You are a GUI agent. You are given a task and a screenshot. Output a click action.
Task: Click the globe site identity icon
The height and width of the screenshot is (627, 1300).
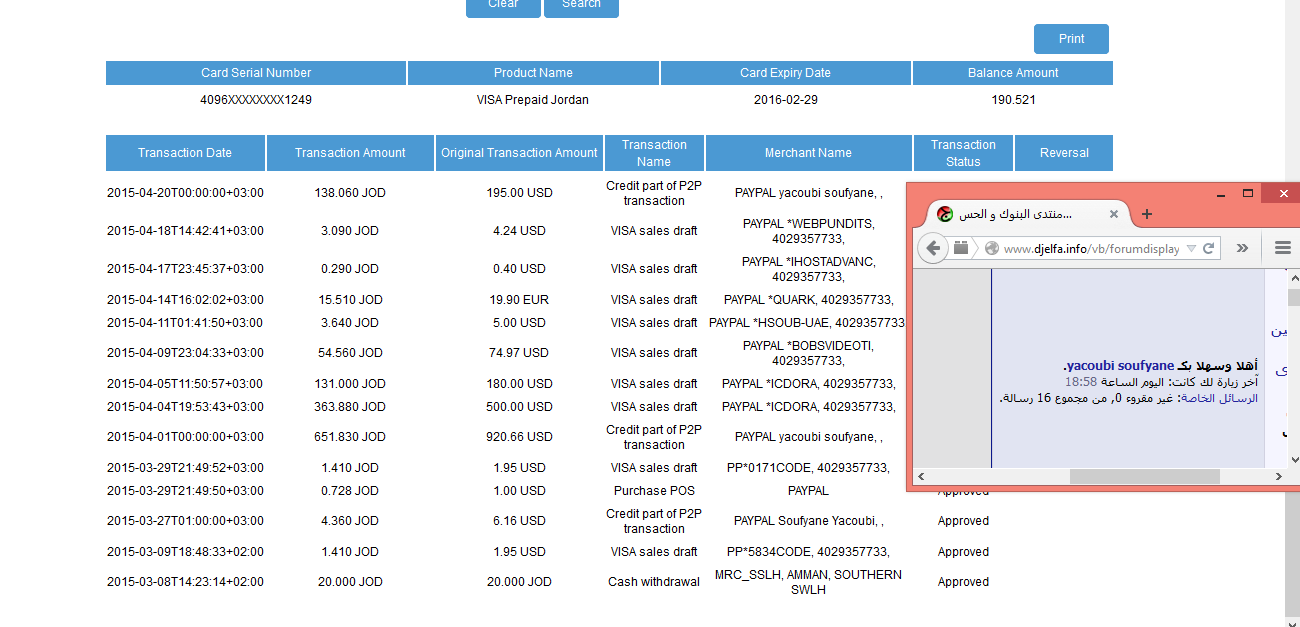tap(992, 249)
